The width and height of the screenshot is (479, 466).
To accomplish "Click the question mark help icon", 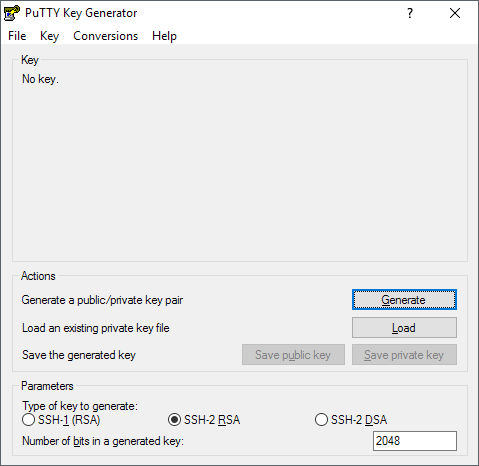I will coord(410,13).
